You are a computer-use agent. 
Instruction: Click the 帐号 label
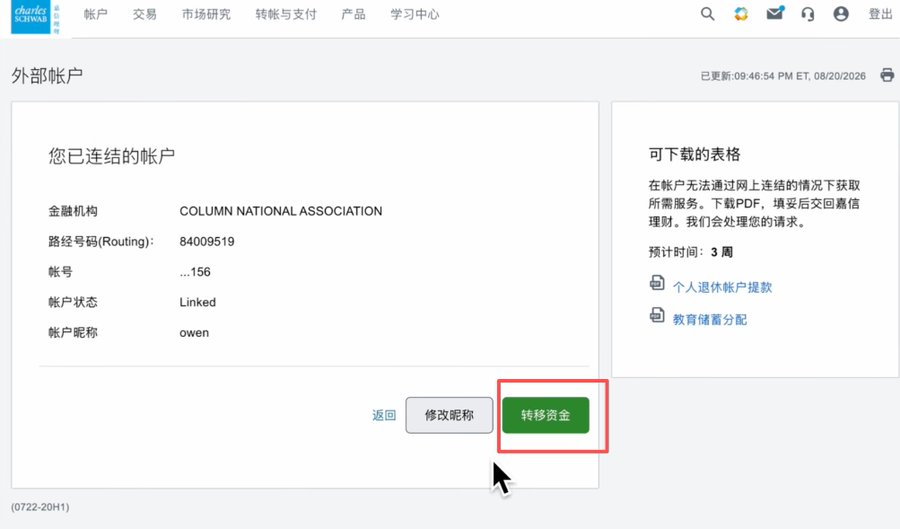[60, 272]
